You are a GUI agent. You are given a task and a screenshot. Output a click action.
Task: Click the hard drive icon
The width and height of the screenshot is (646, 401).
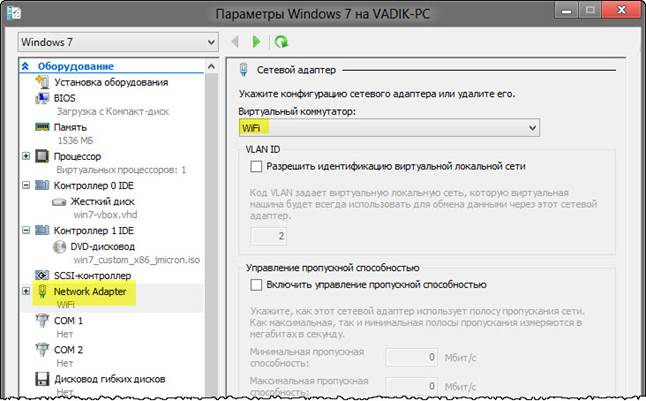59,202
